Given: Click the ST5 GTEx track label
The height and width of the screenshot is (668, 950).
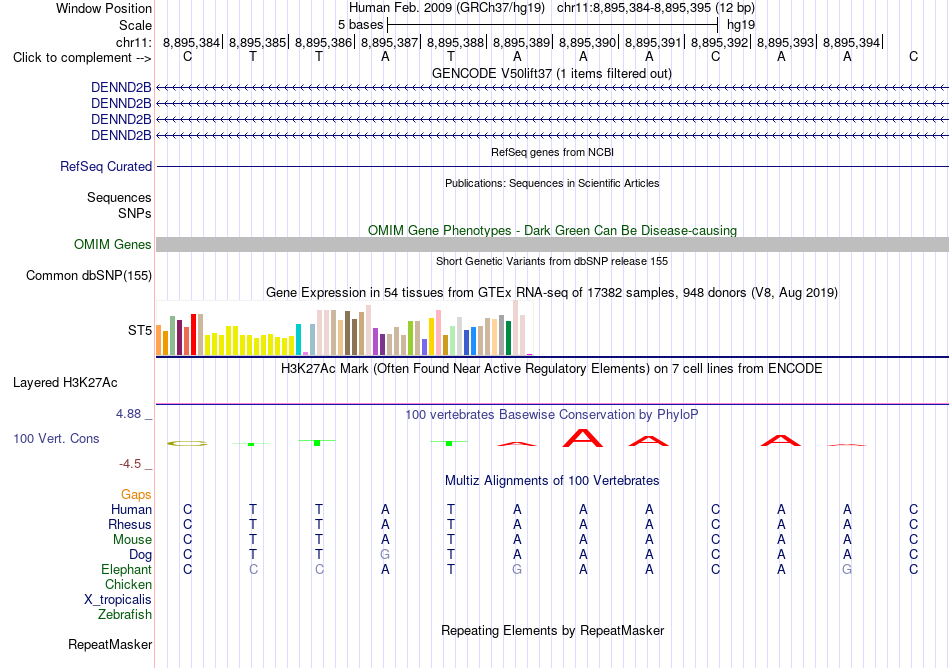Looking at the screenshot, I should point(139,330).
